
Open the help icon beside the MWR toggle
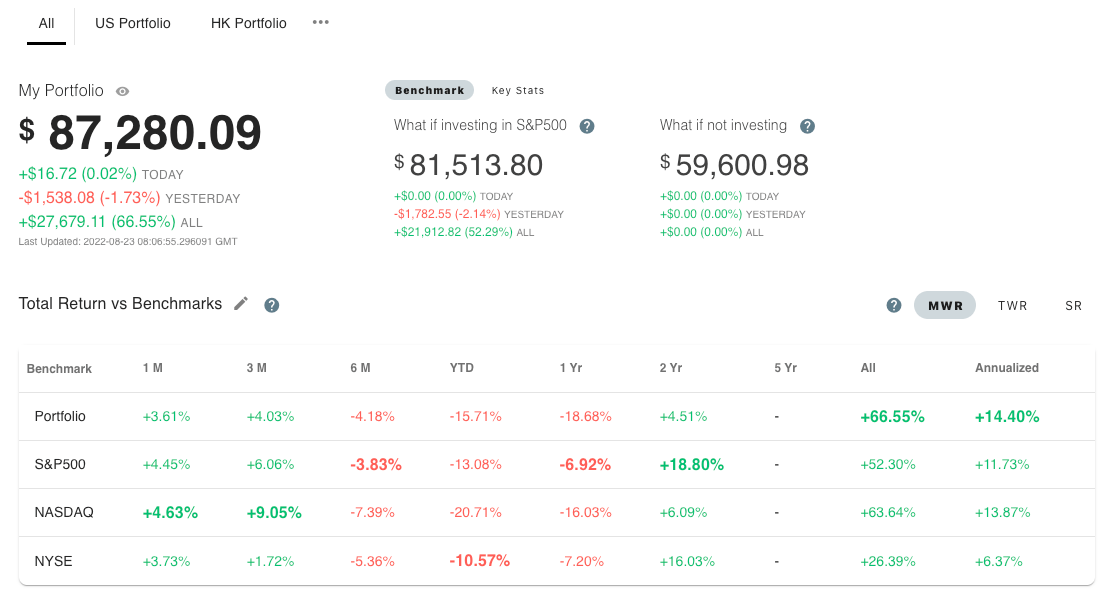pyautogui.click(x=893, y=305)
